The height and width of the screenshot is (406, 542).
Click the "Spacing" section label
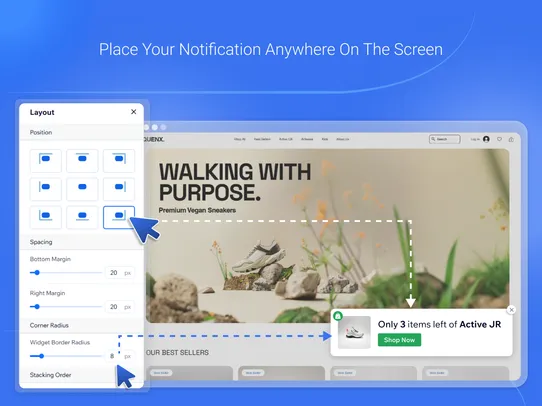tap(41, 242)
